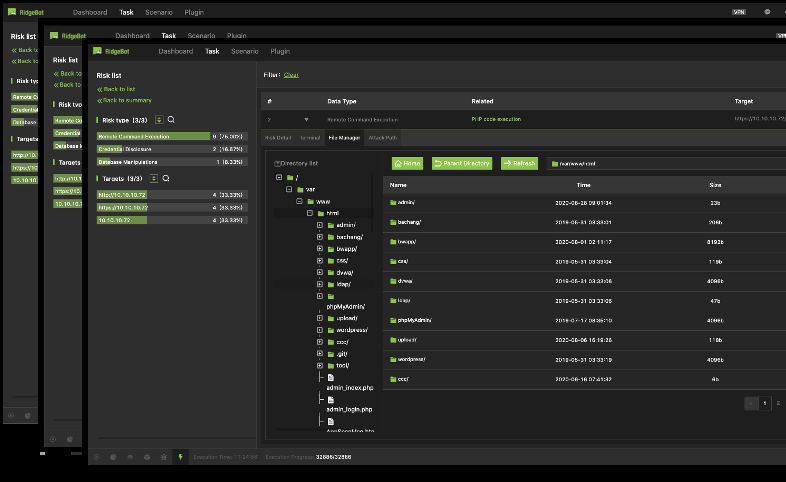Open the Dashboard menu in the rearmost window
Screen dimensions: 786x482
pos(90,12)
